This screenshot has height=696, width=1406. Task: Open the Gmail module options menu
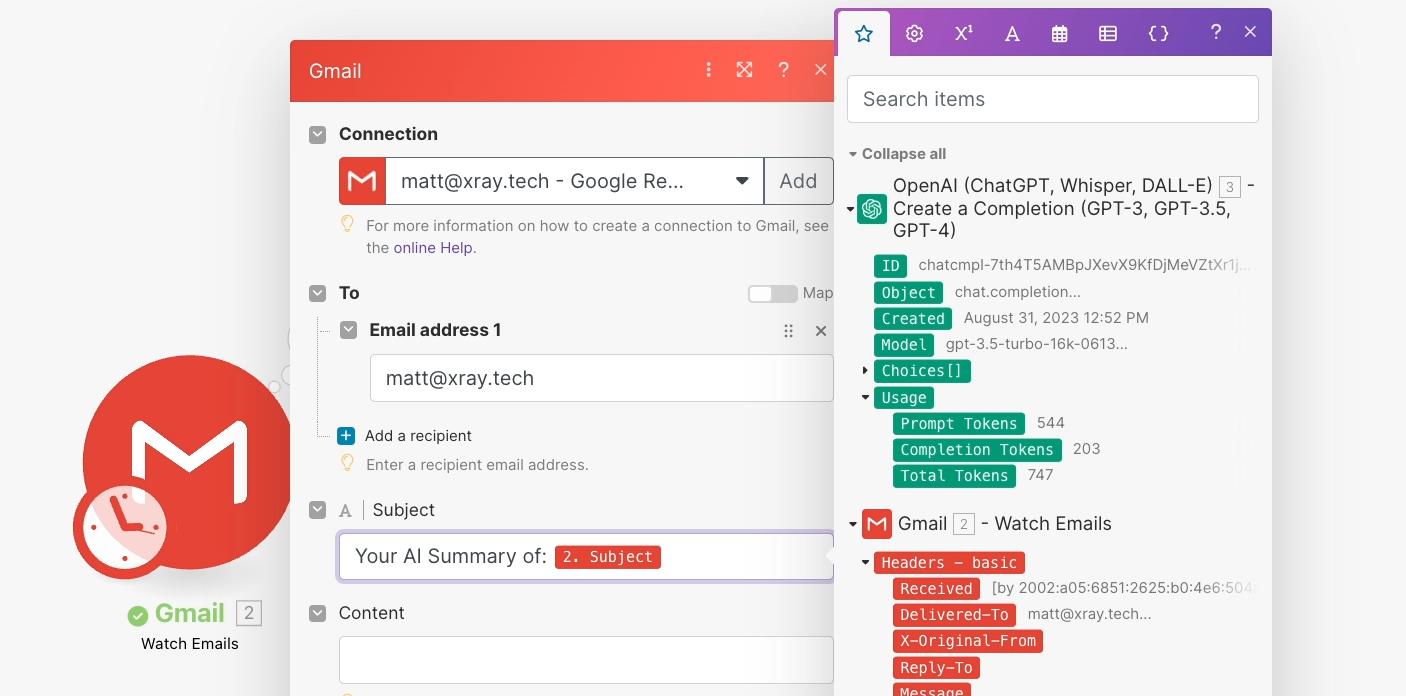[x=709, y=70]
